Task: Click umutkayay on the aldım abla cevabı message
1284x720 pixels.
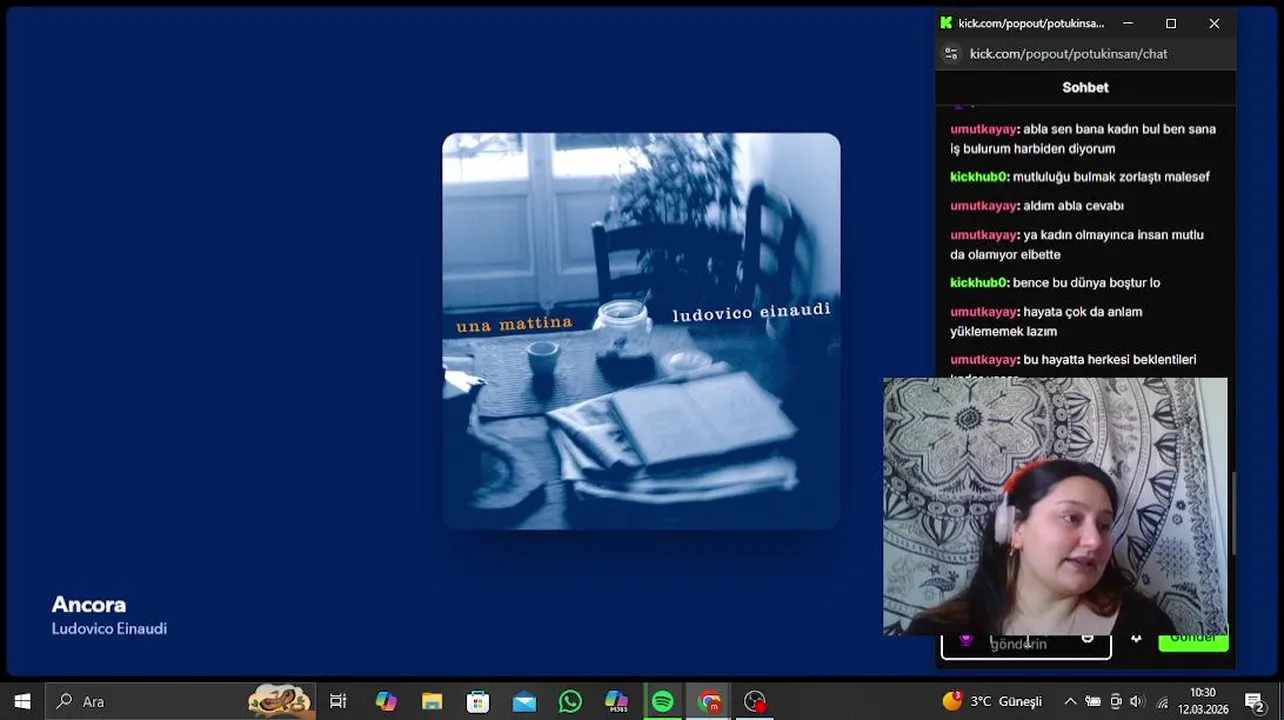Action: click(983, 206)
